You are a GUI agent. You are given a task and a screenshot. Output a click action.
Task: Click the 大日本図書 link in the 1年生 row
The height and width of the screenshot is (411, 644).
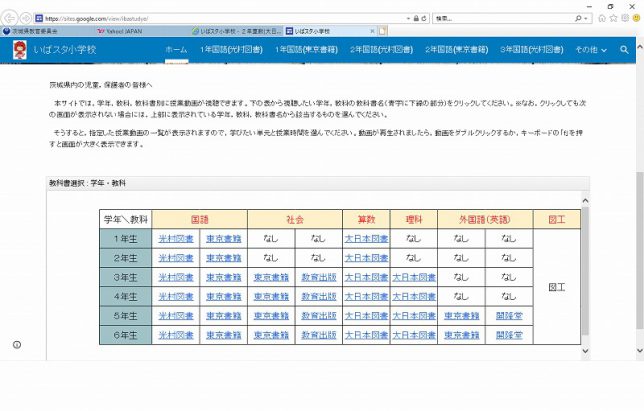tap(365, 239)
